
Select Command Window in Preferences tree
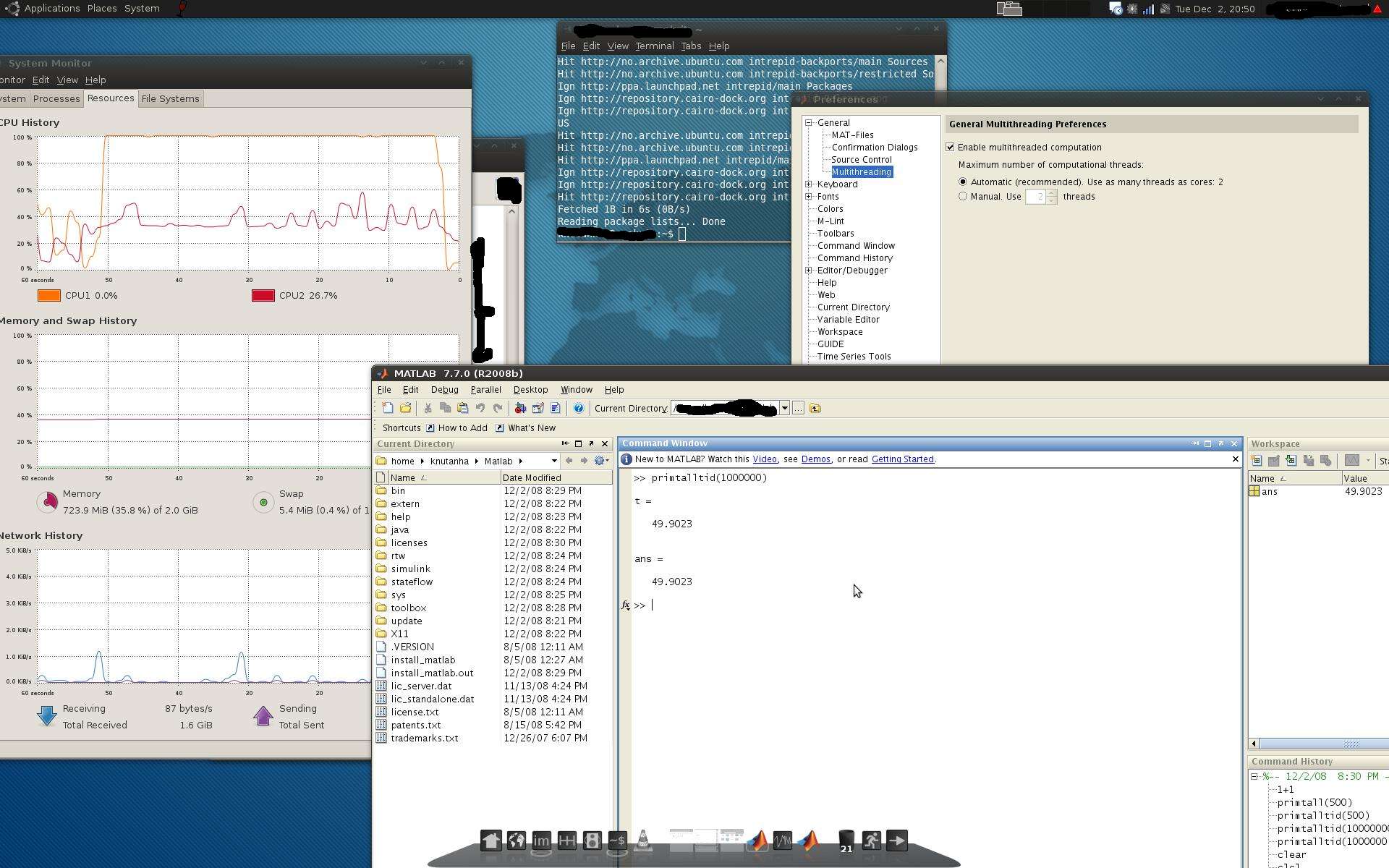click(856, 246)
